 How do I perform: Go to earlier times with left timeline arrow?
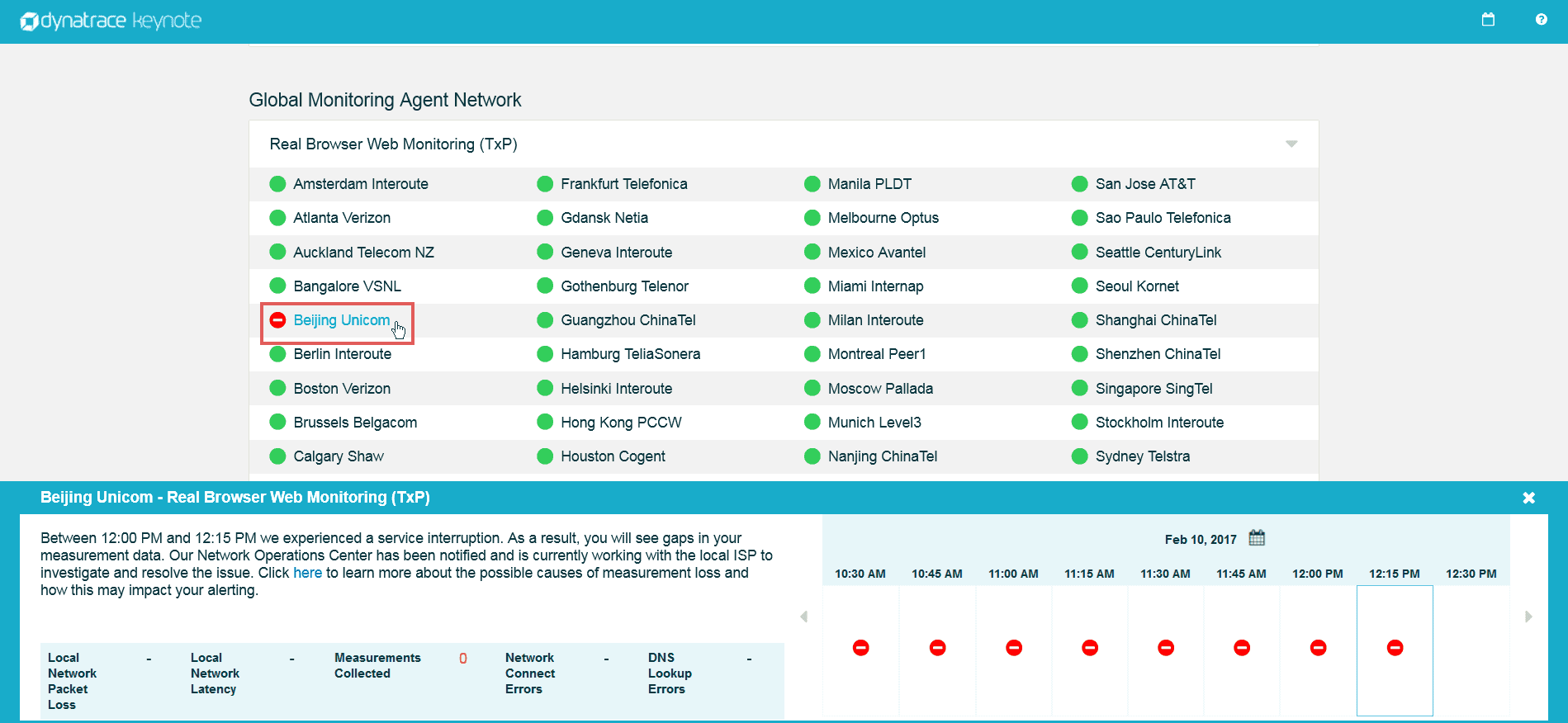(x=804, y=617)
